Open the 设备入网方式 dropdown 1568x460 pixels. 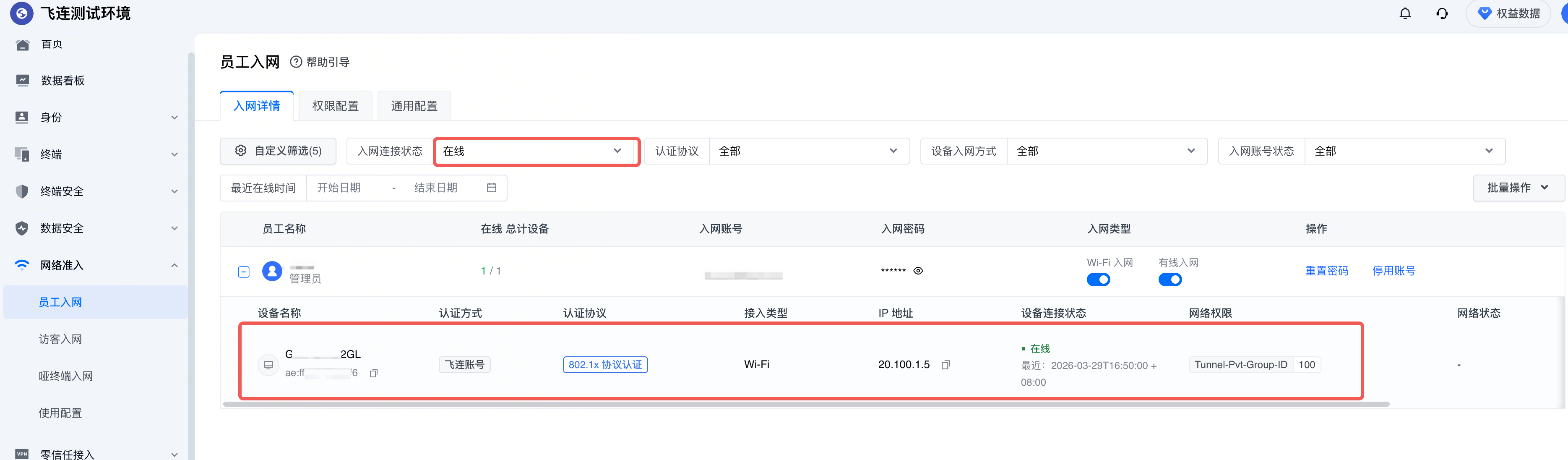pos(1107,151)
